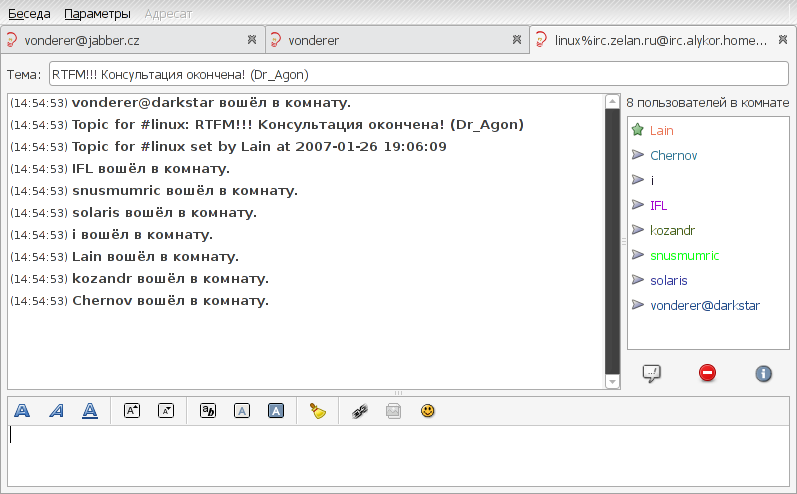
Task: Click the red ignore user button
Action: (707, 373)
